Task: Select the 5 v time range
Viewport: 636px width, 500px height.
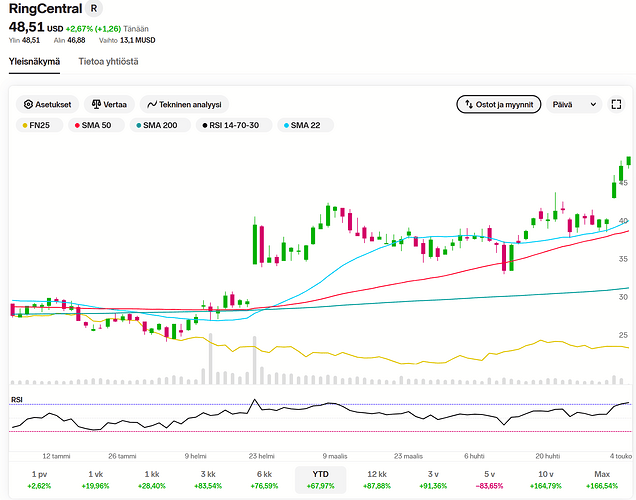Action: coord(489,479)
